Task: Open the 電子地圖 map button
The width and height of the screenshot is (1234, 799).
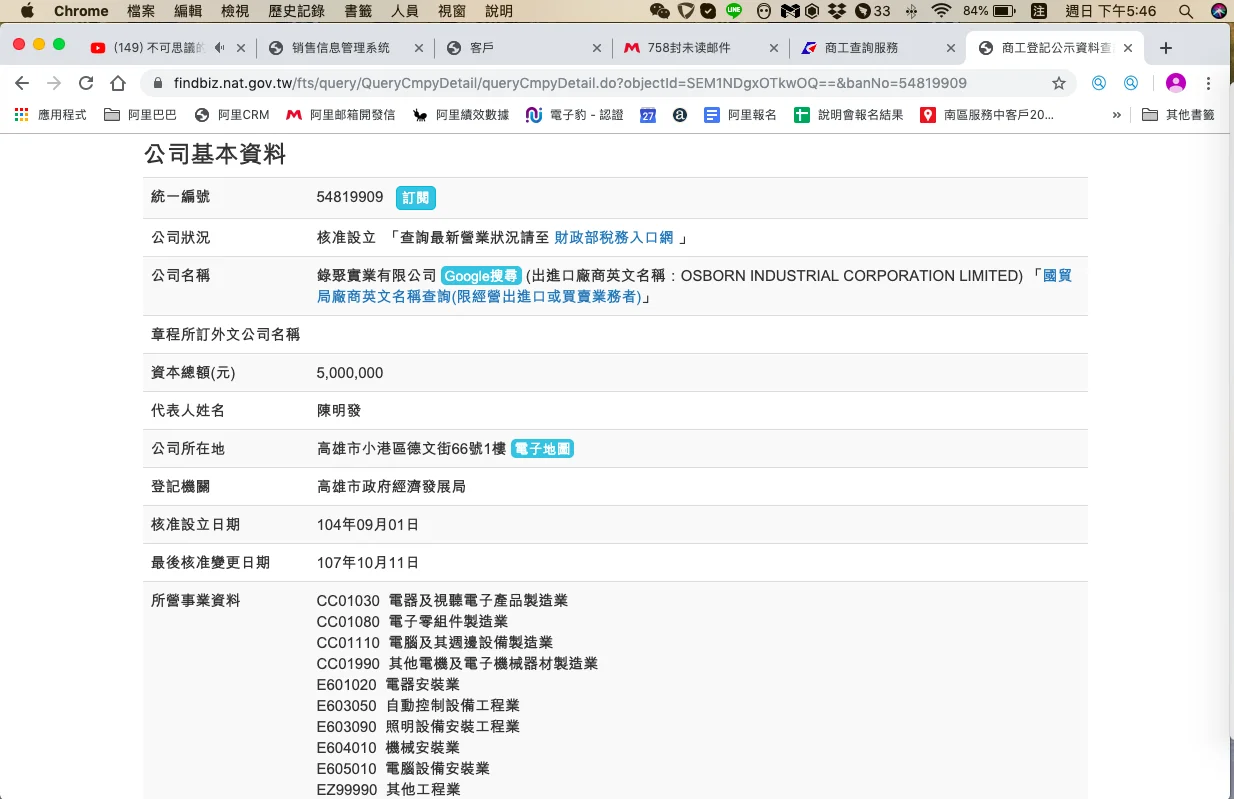Action: 542,449
